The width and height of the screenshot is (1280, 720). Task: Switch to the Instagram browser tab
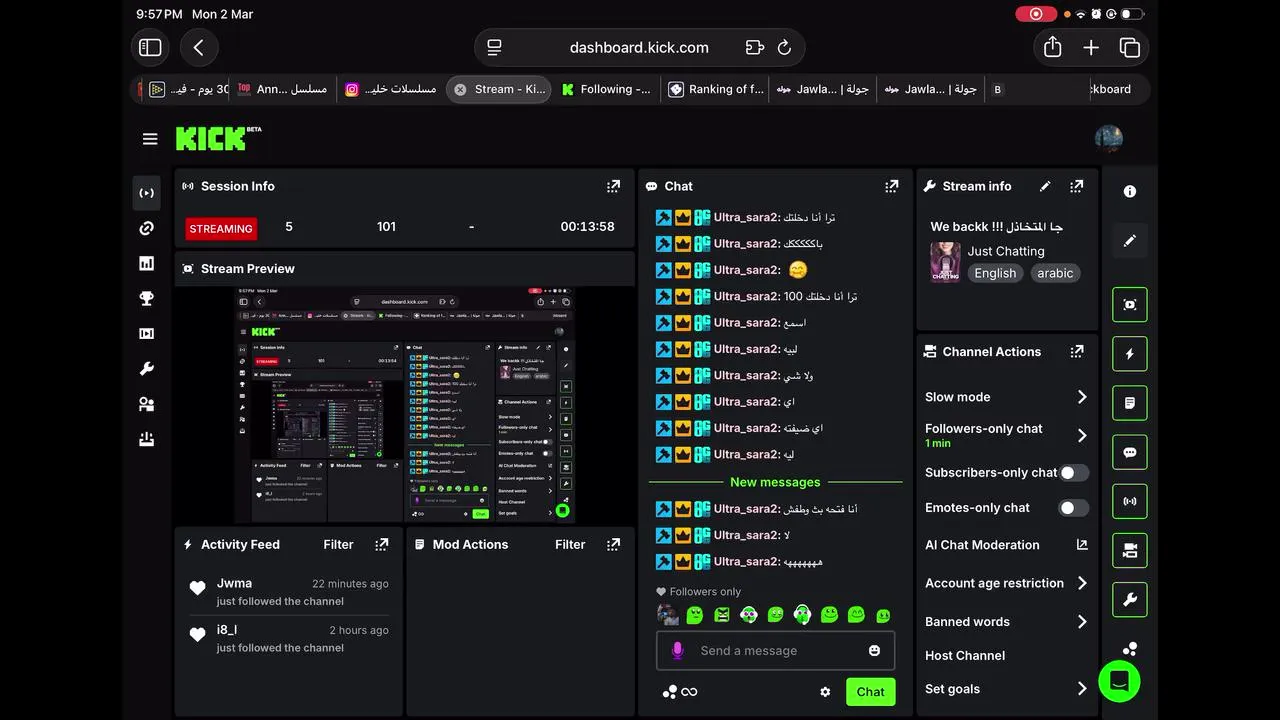tap(390, 89)
